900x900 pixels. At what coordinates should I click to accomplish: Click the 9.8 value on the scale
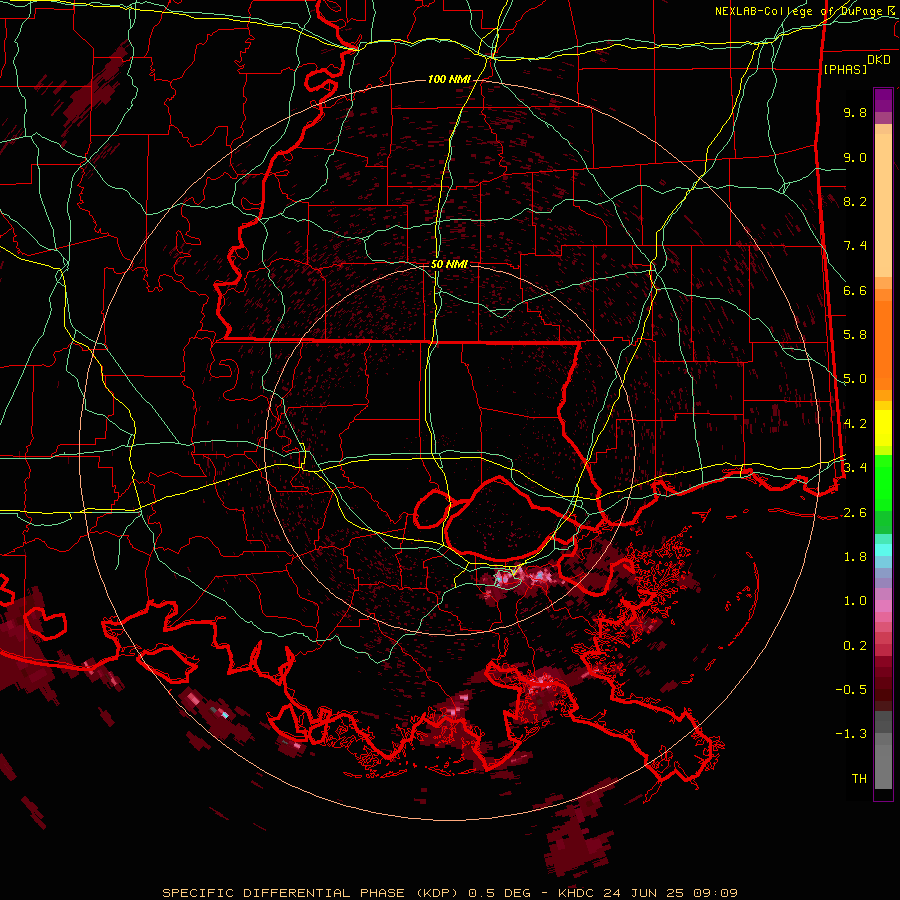tap(855, 112)
